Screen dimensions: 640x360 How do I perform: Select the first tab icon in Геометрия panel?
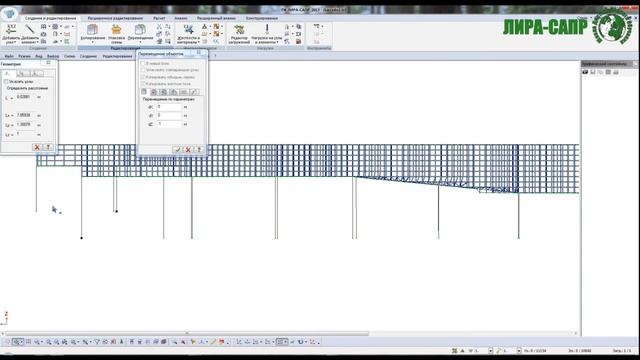pos(8,73)
